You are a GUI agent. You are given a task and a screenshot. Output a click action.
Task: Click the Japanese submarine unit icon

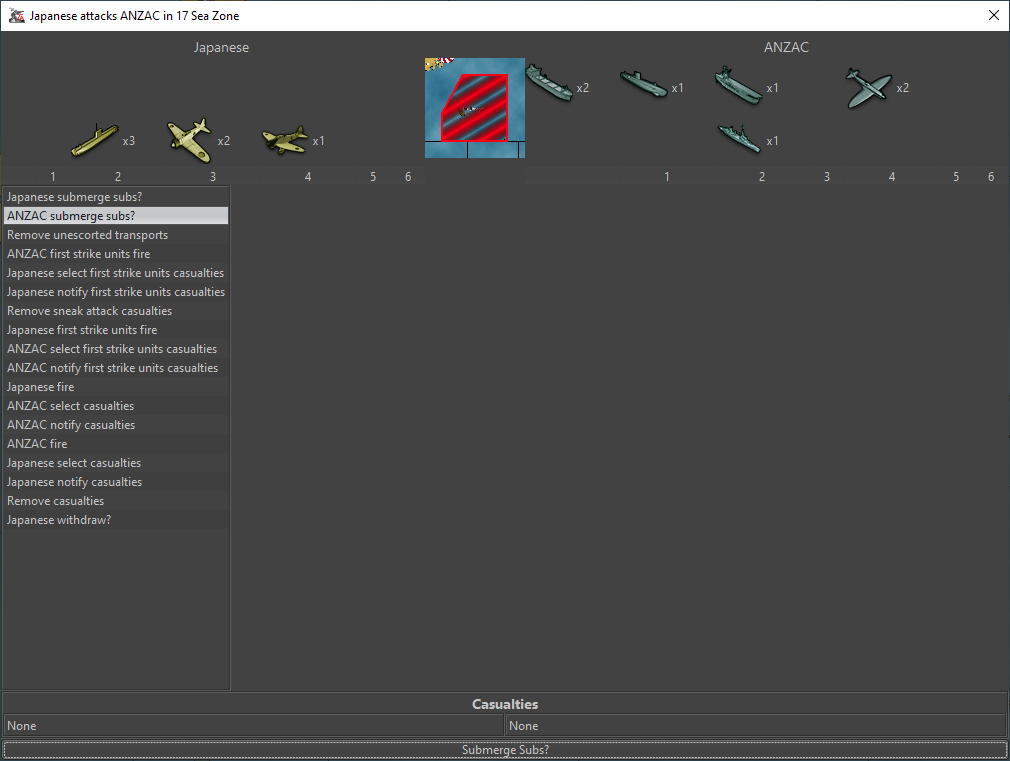coord(95,140)
